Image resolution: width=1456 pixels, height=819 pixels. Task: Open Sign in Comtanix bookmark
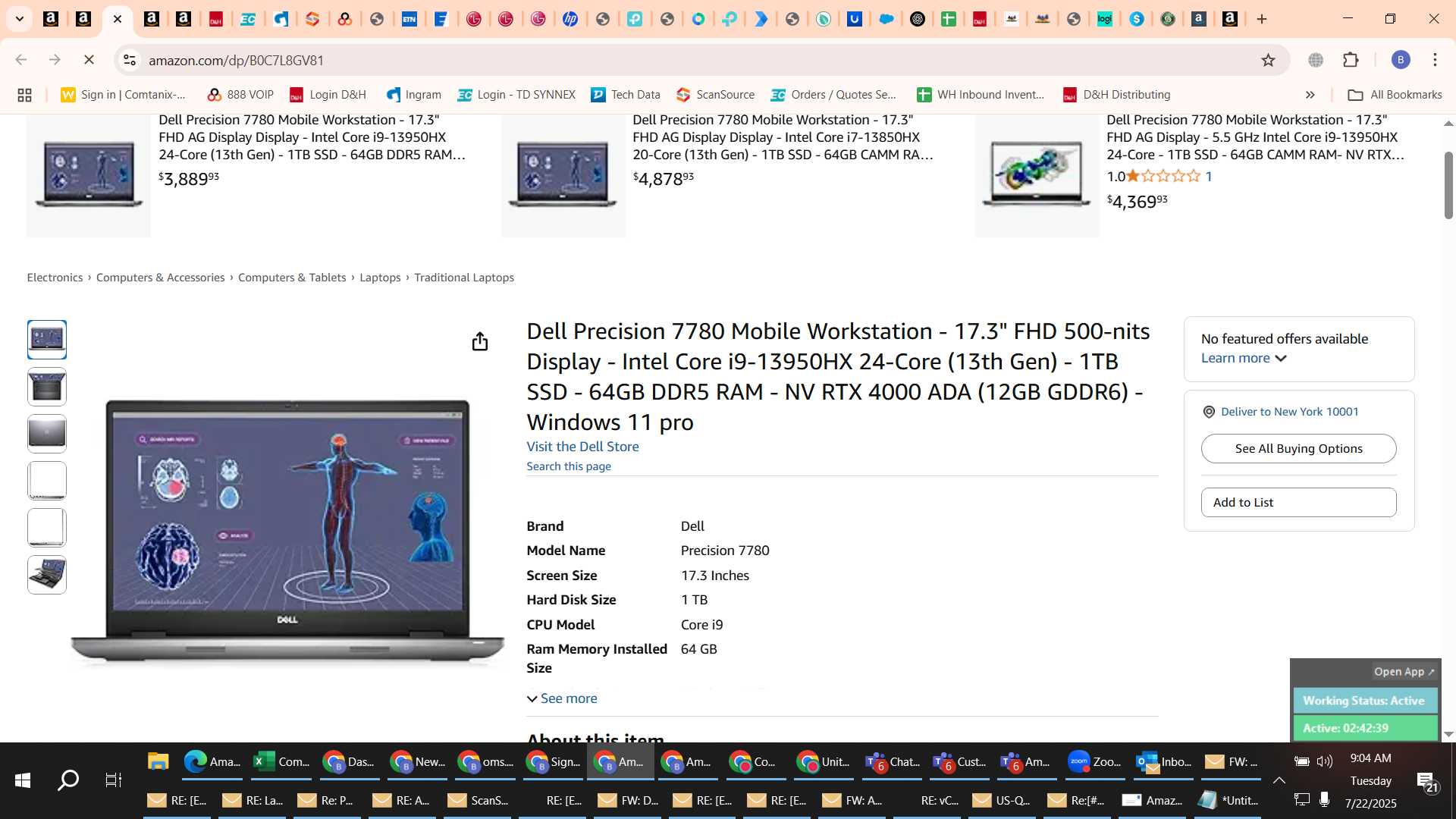click(x=124, y=95)
